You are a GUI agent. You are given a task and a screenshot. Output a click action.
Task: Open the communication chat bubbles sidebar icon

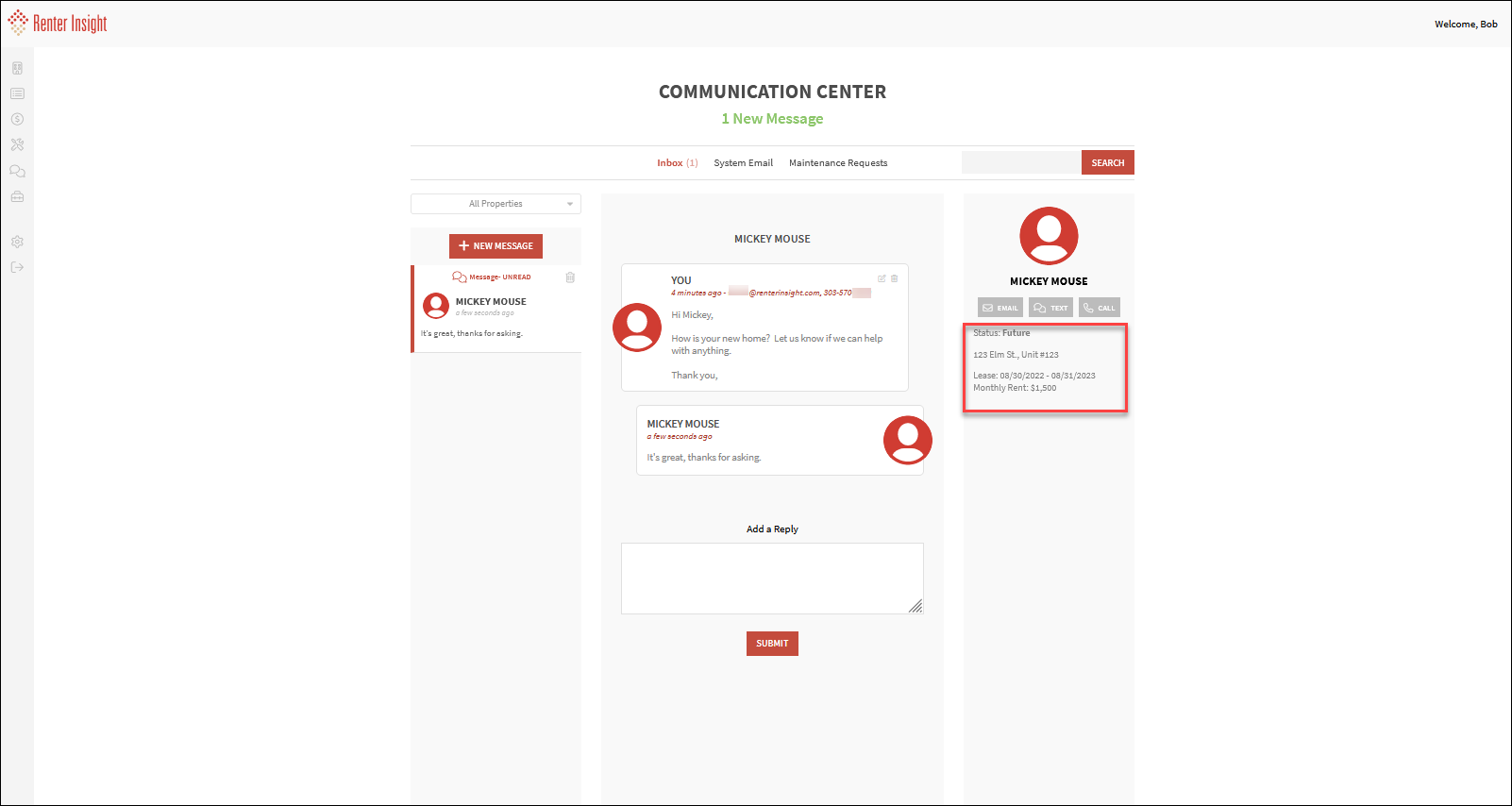17,171
